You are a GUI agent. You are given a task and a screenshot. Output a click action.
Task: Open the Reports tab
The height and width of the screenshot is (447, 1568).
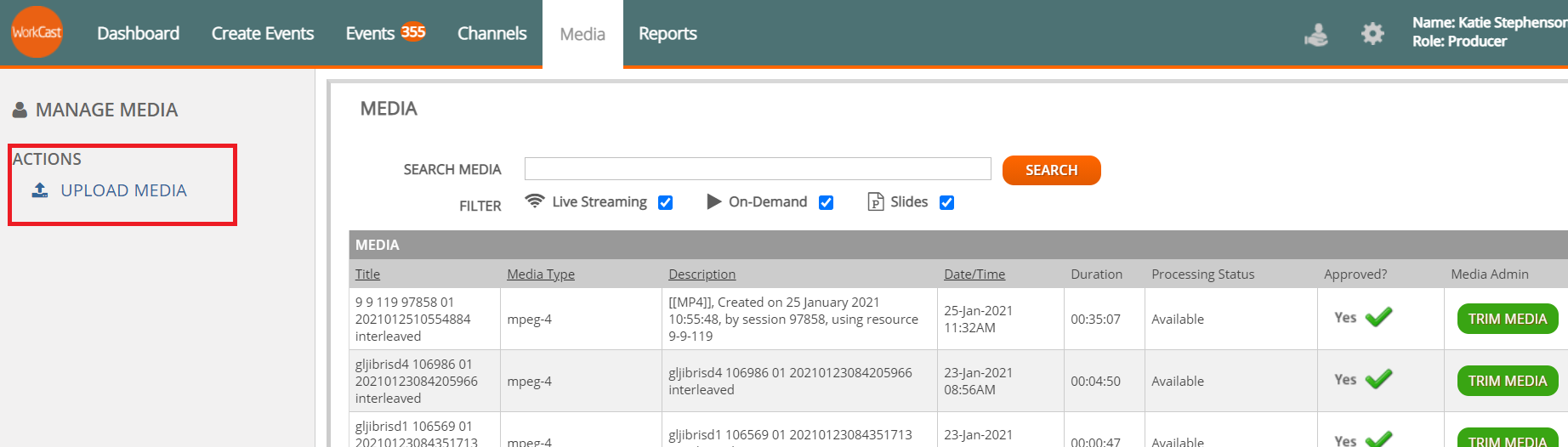(668, 33)
